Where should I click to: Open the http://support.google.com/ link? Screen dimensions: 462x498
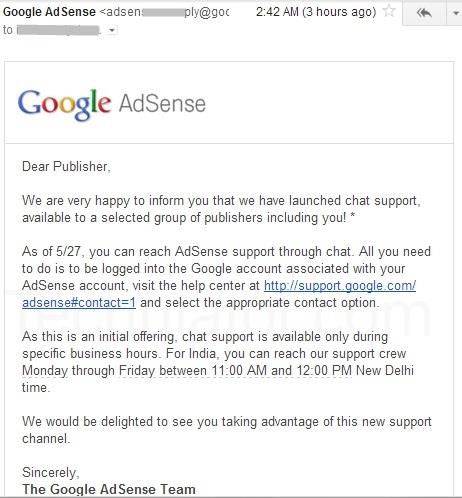(x=340, y=286)
